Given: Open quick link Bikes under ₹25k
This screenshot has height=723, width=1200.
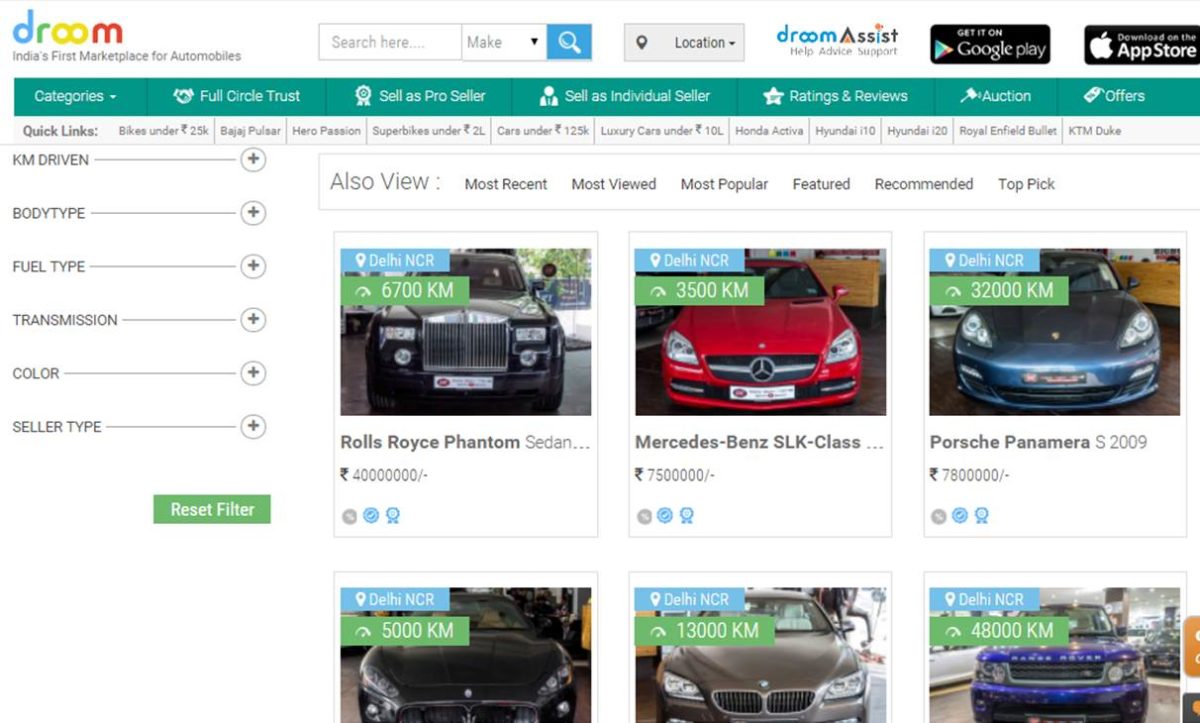Looking at the screenshot, I should tap(164, 131).
